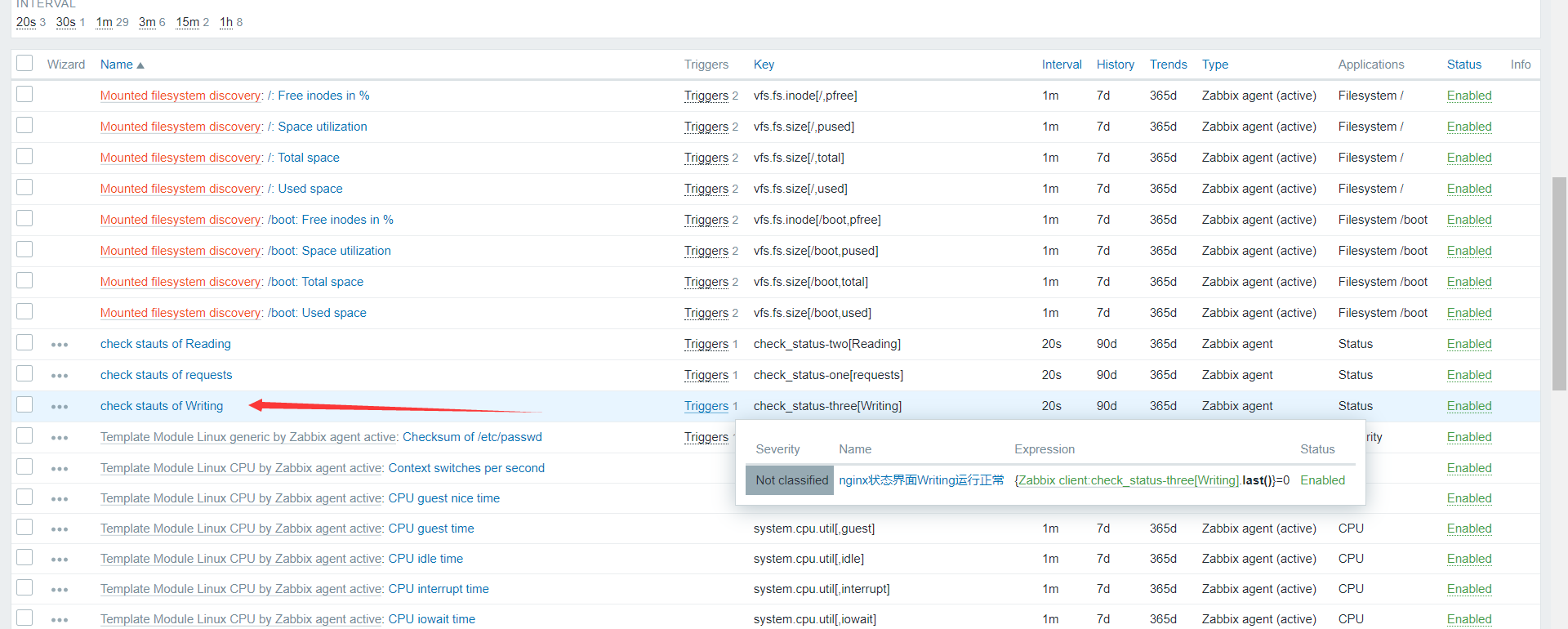Toggle the select-all checkbox in table header
This screenshot has height=629, width=1568.
coord(24,63)
